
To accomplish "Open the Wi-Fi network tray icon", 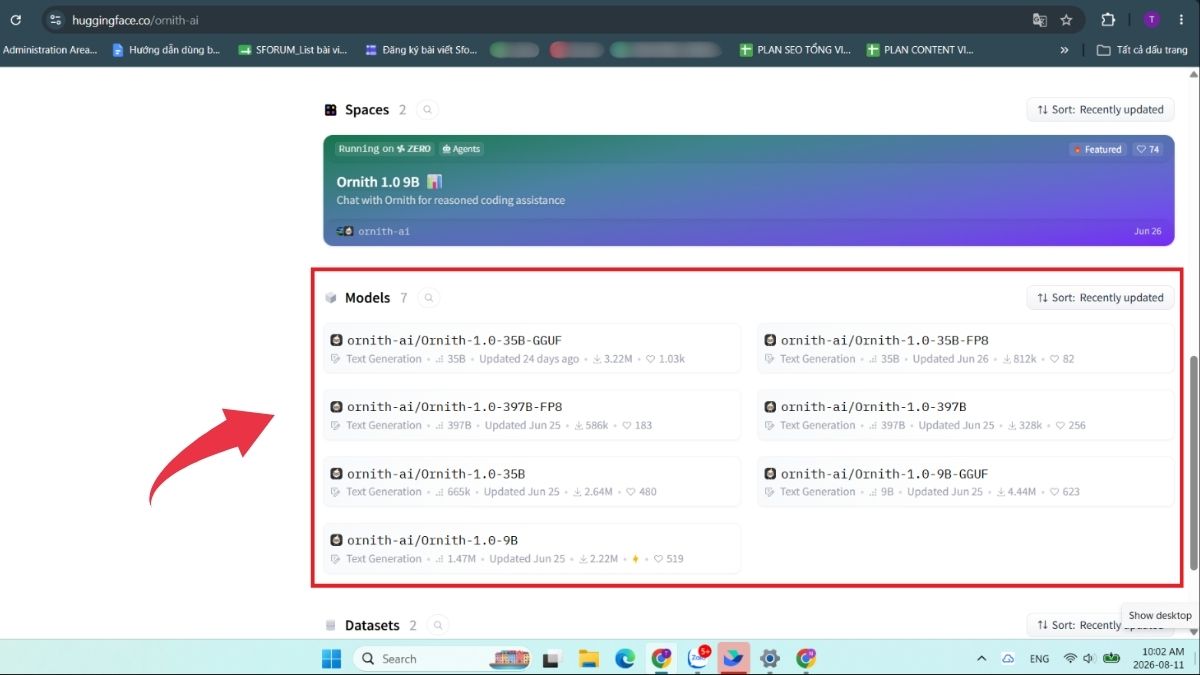I will tap(1070, 659).
